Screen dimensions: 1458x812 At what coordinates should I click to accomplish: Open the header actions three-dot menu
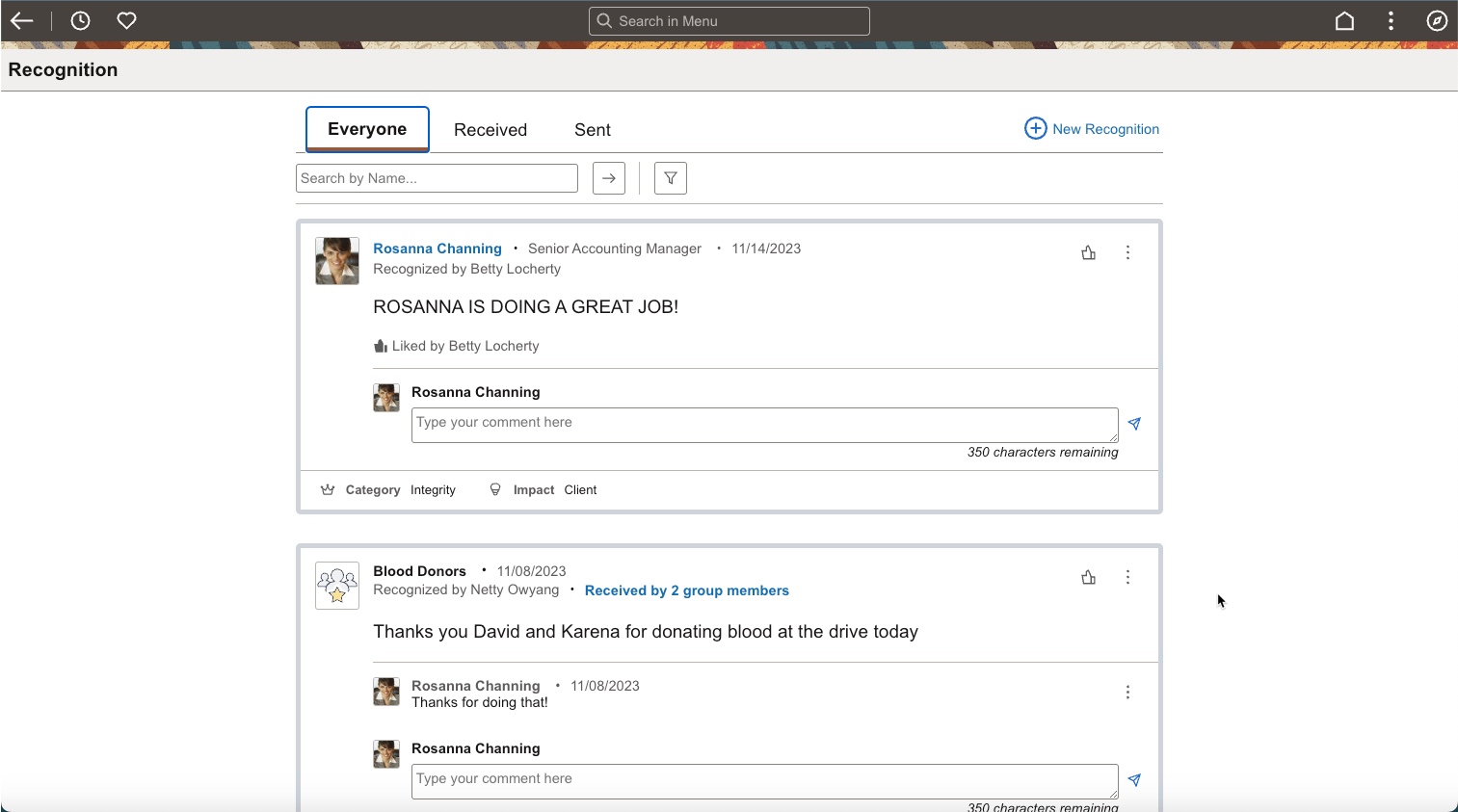coord(1391,21)
